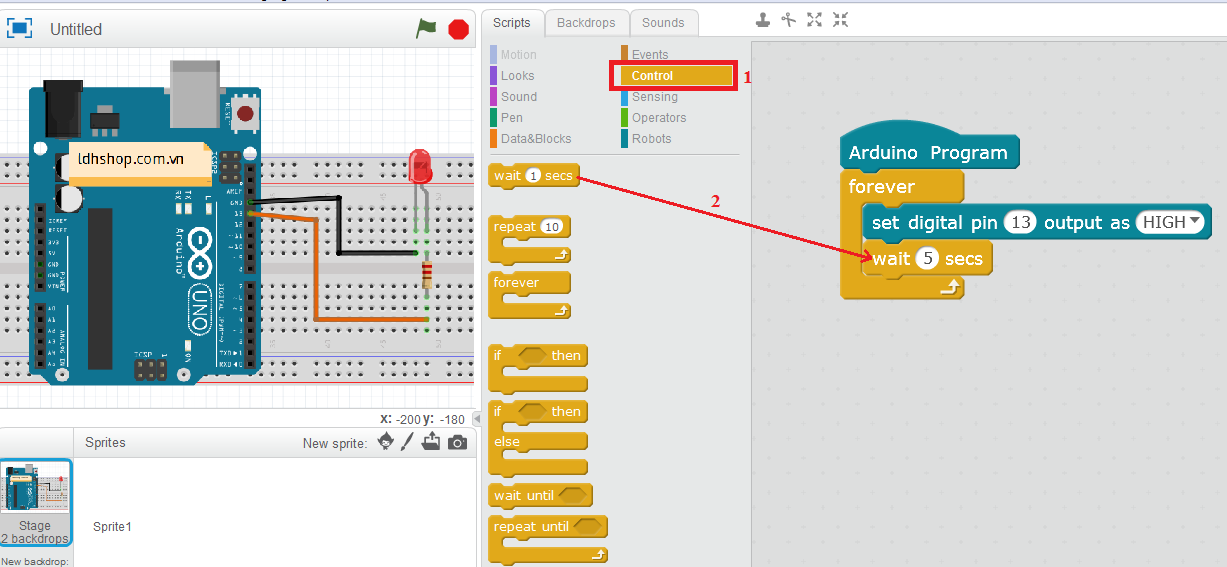Open the Sound block category
Viewport: 1227px width, 567px height.
(519, 97)
